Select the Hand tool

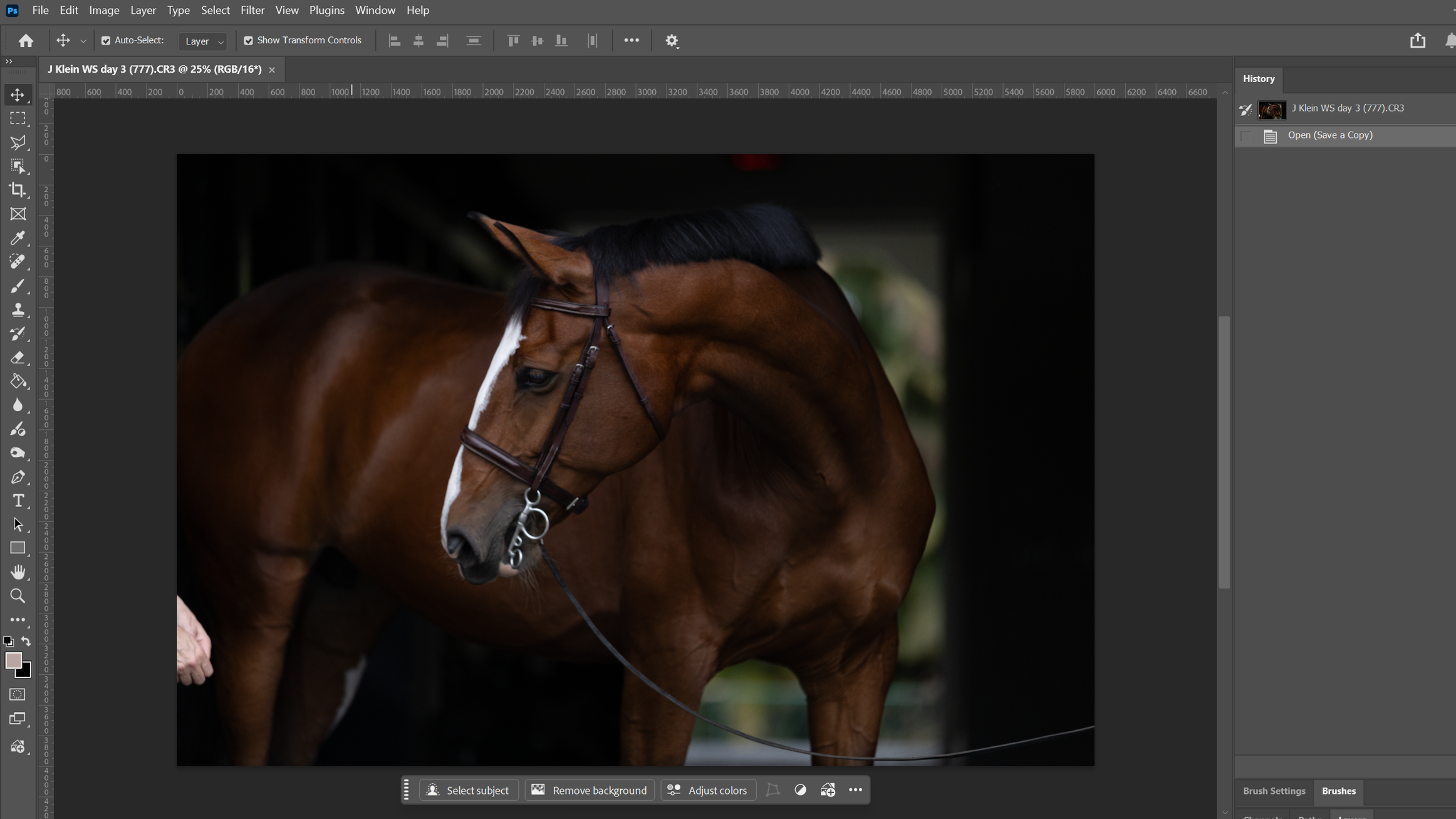tap(18, 571)
